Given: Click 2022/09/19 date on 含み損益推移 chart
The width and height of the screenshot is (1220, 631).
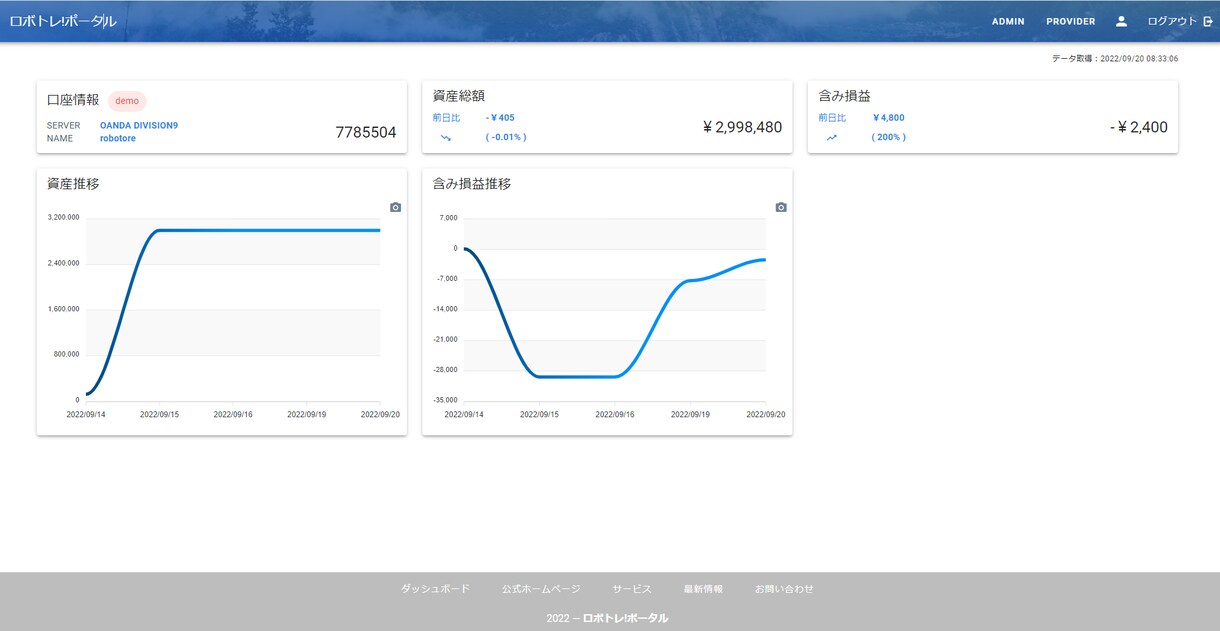Looking at the screenshot, I should (x=692, y=414).
